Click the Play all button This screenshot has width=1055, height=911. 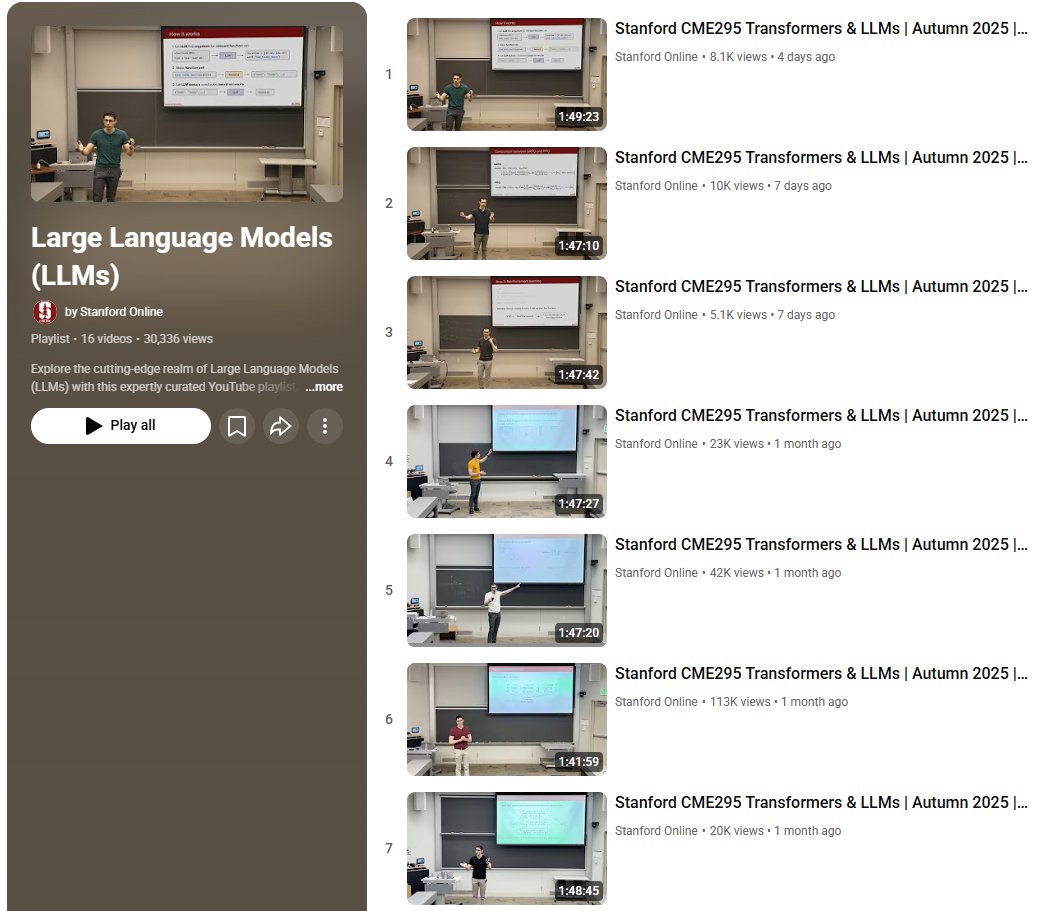tap(120, 426)
